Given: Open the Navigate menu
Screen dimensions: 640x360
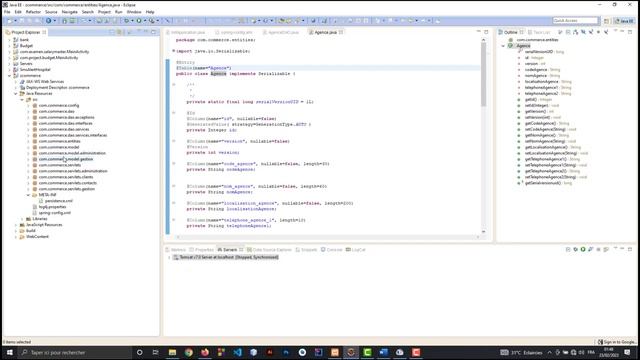Looking at the screenshot, I should point(69,12).
